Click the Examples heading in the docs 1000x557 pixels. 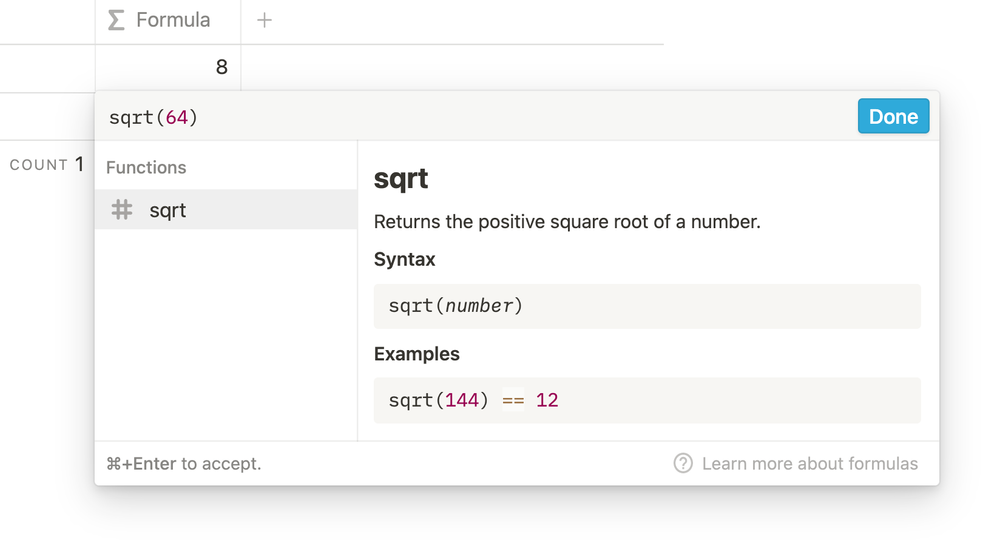[416, 354]
